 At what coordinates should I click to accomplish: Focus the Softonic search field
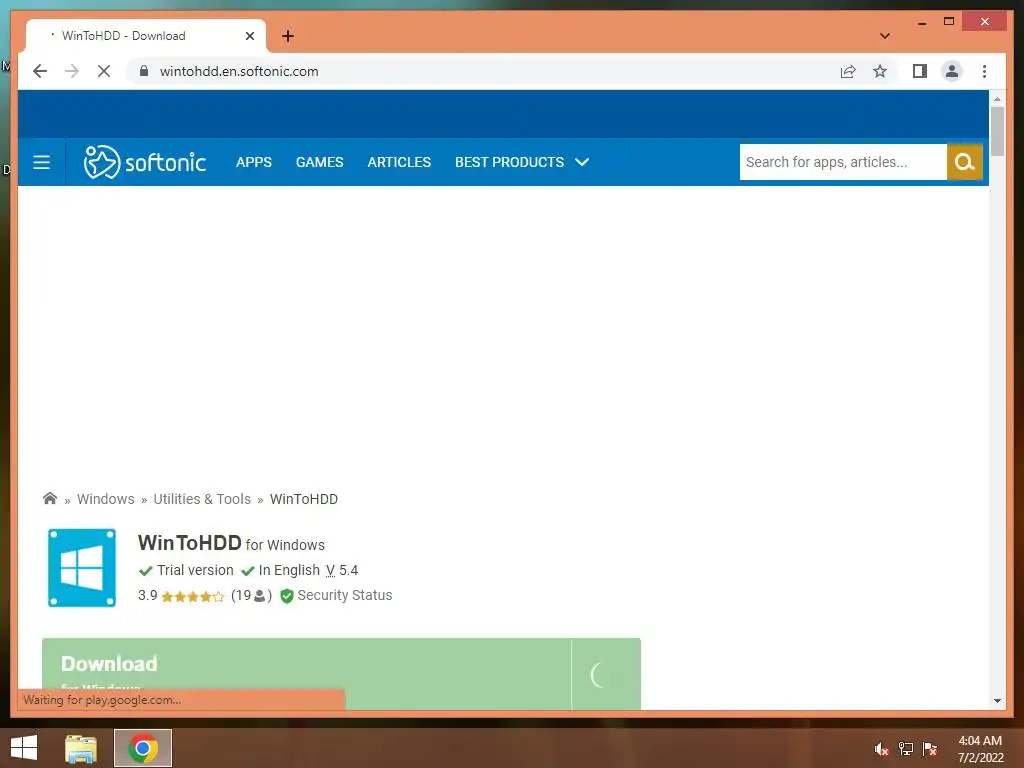click(x=843, y=162)
